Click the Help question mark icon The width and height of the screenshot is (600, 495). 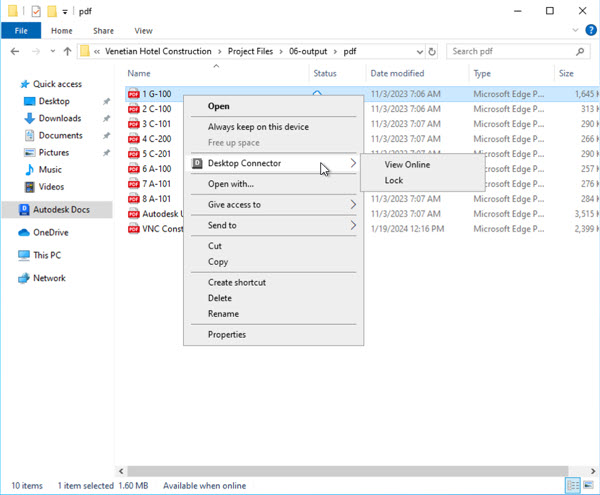pos(591,30)
